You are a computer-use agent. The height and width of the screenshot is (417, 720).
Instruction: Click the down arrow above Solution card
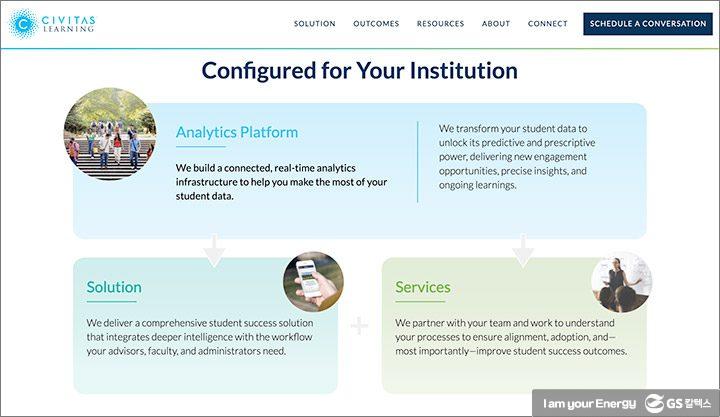tap(213, 251)
